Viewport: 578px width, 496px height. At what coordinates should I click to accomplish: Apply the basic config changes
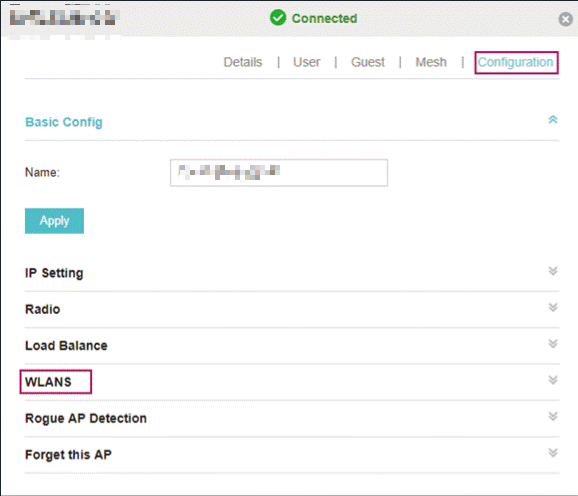click(x=54, y=221)
